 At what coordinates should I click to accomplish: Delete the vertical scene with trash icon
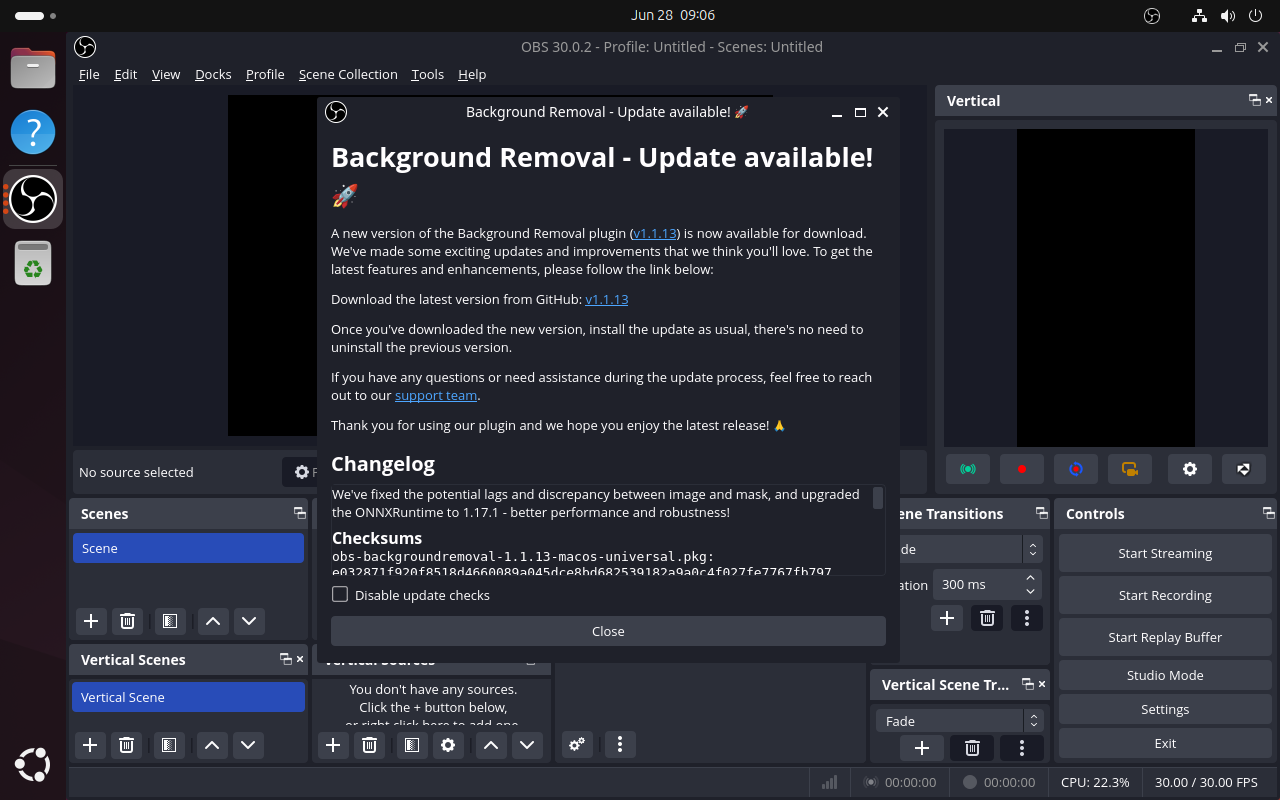point(126,745)
